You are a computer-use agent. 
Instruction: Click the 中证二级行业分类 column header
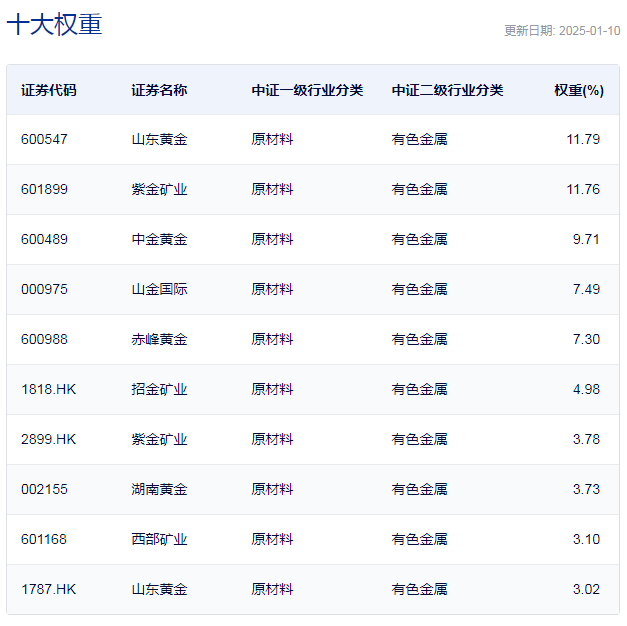(447, 90)
